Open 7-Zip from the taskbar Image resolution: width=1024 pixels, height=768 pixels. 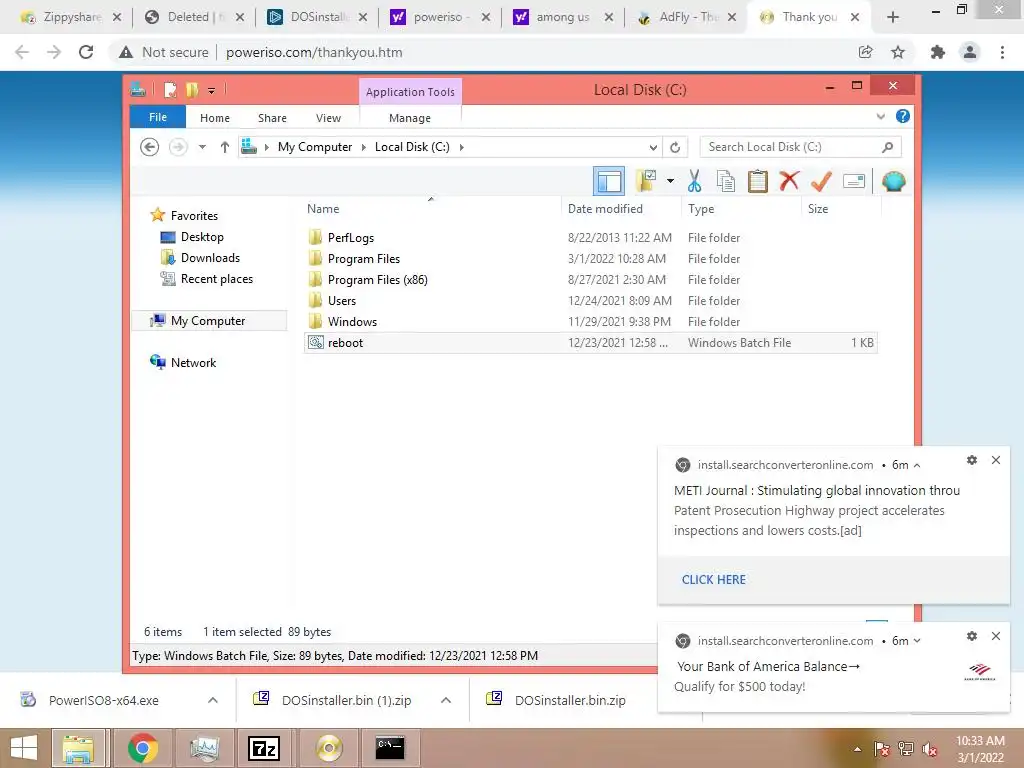click(264, 748)
